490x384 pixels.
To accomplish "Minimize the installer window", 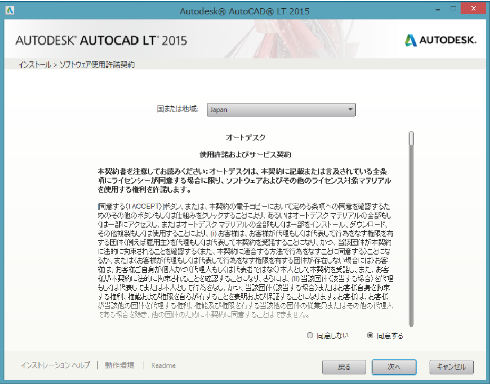I will [438, 10].
